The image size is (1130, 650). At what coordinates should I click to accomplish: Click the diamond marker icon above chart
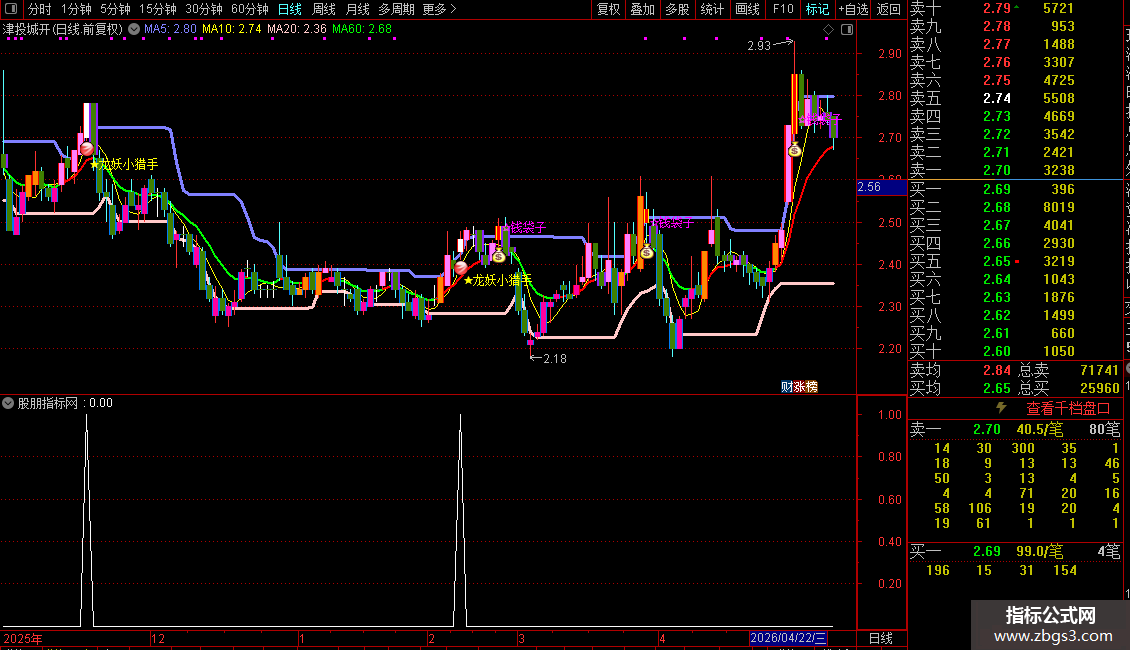pos(828,30)
